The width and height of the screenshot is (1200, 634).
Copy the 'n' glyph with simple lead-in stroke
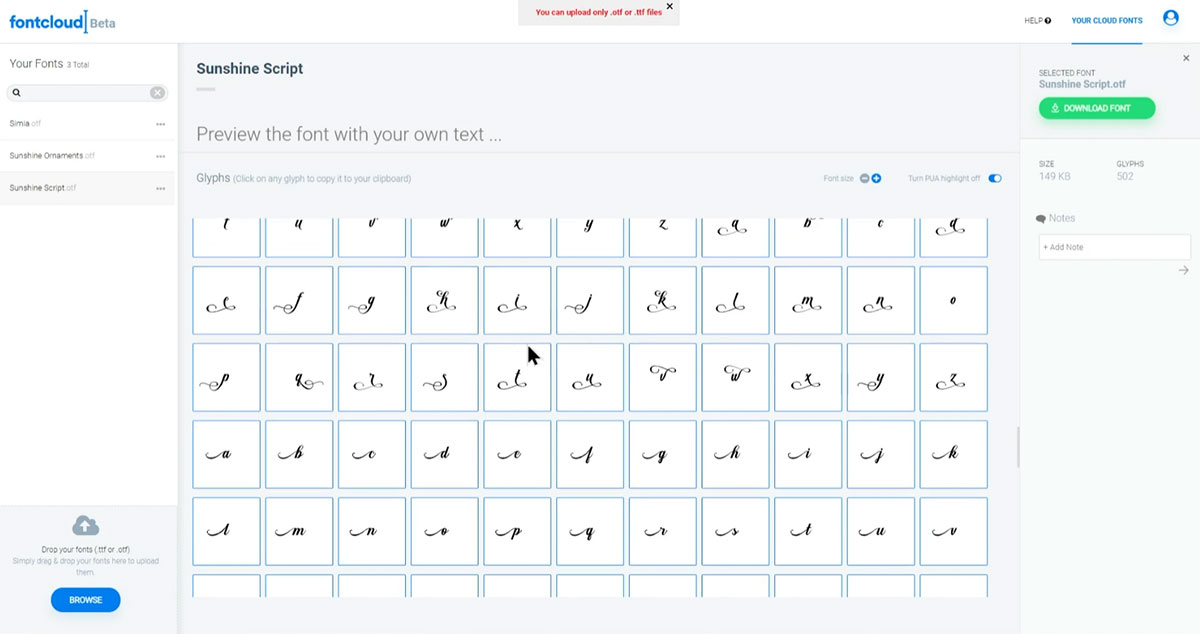(372, 531)
